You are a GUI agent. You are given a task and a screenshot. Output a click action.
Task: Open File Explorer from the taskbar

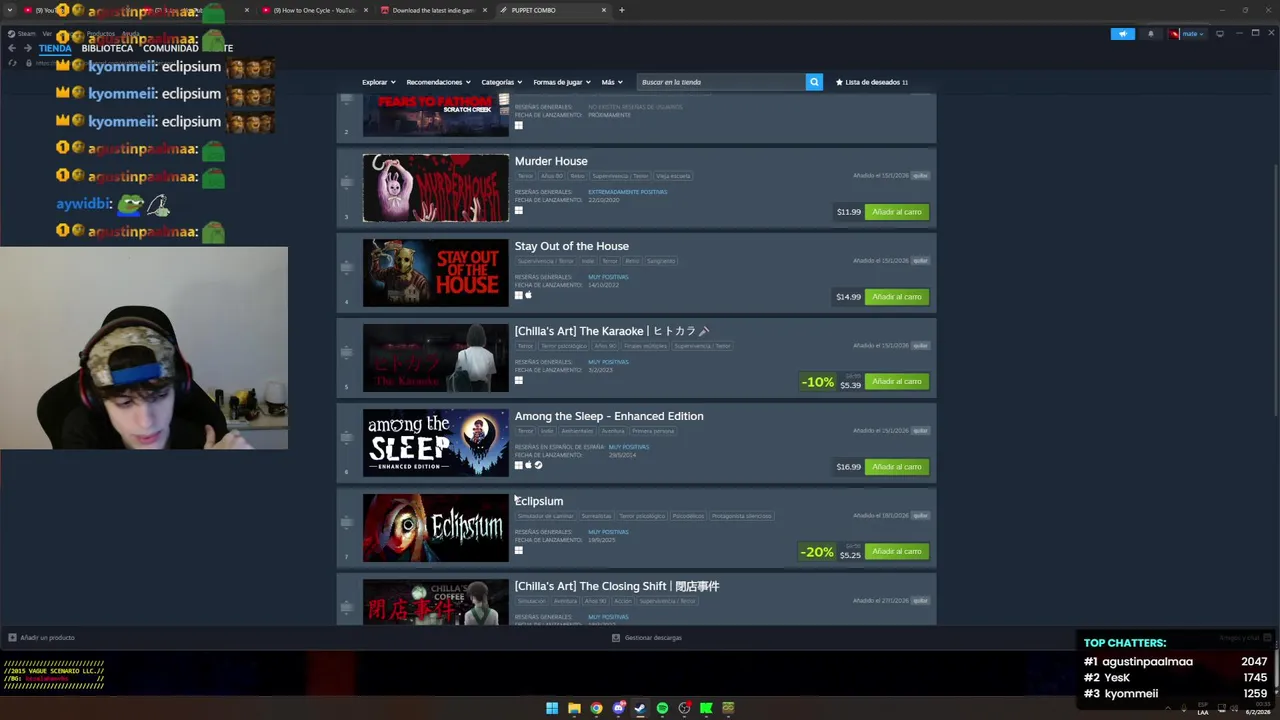point(574,708)
